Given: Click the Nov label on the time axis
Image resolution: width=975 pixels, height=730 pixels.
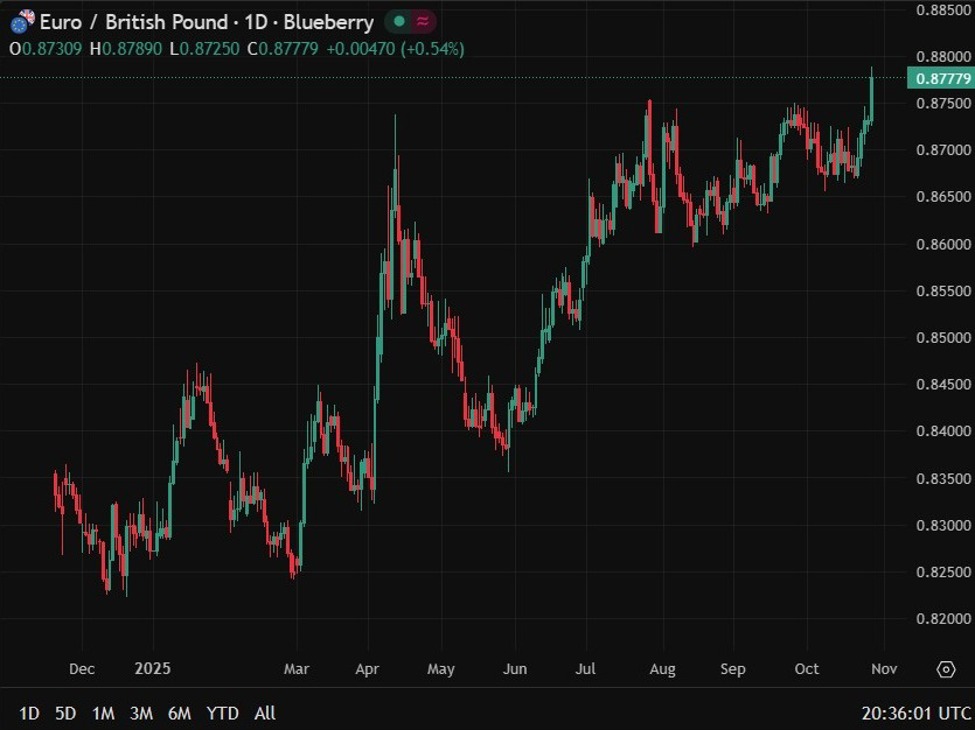Looking at the screenshot, I should point(883,669).
